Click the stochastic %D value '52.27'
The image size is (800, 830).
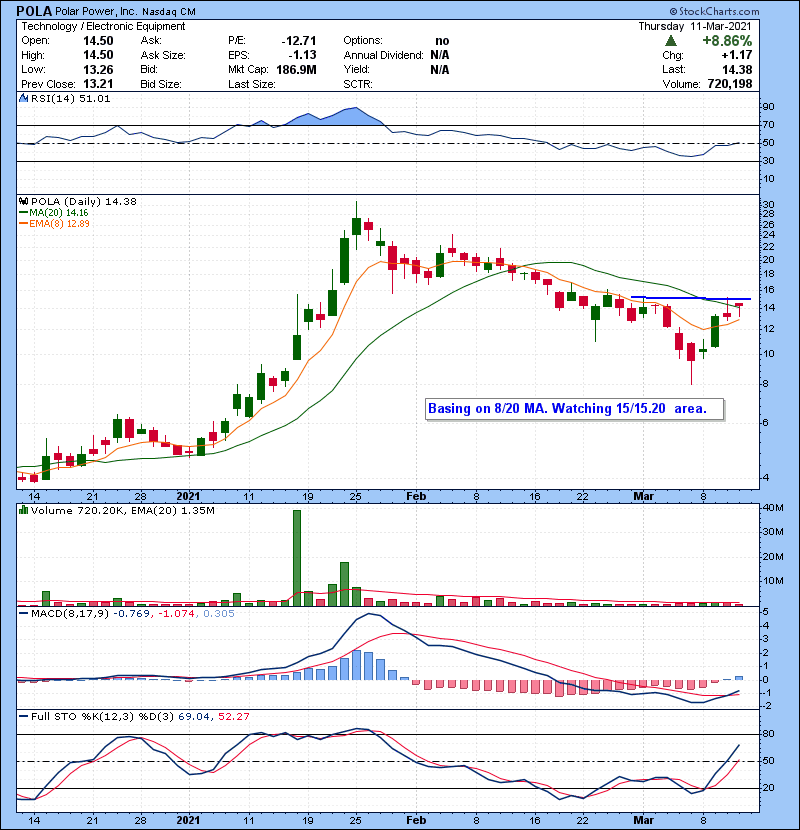233,716
